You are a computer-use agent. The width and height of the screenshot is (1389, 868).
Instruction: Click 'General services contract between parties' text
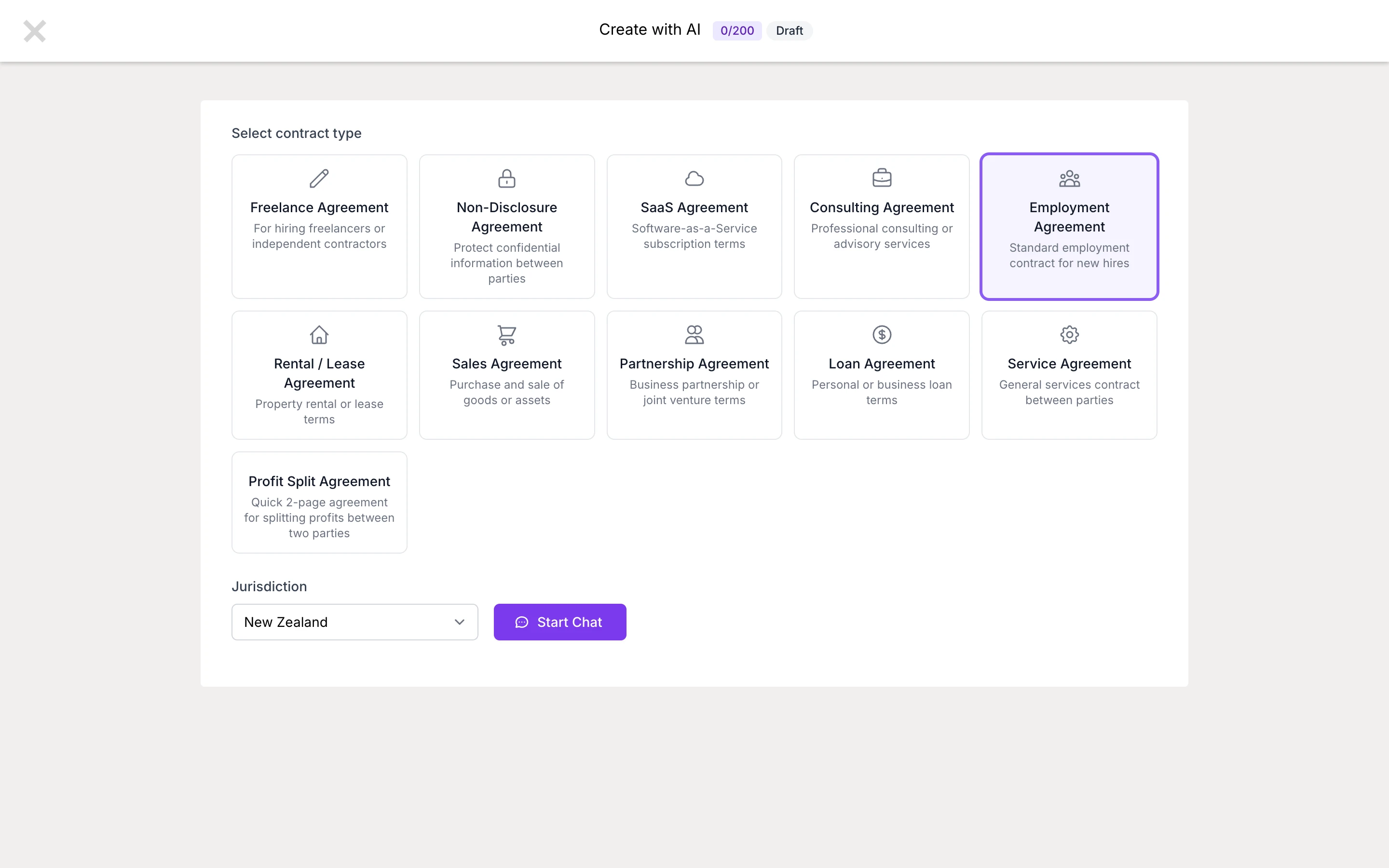coord(1069,392)
